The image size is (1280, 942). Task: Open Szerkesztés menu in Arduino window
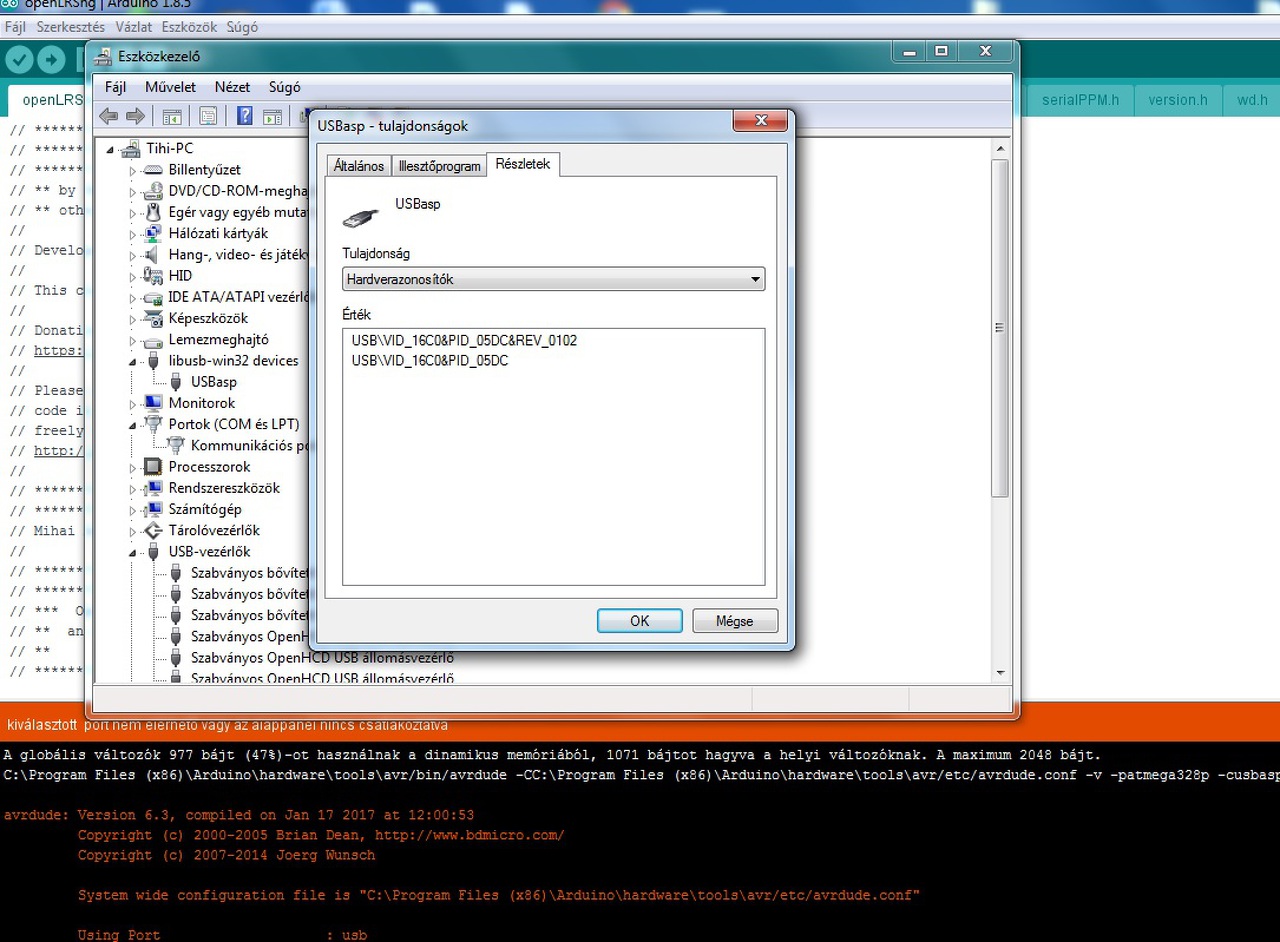click(71, 27)
